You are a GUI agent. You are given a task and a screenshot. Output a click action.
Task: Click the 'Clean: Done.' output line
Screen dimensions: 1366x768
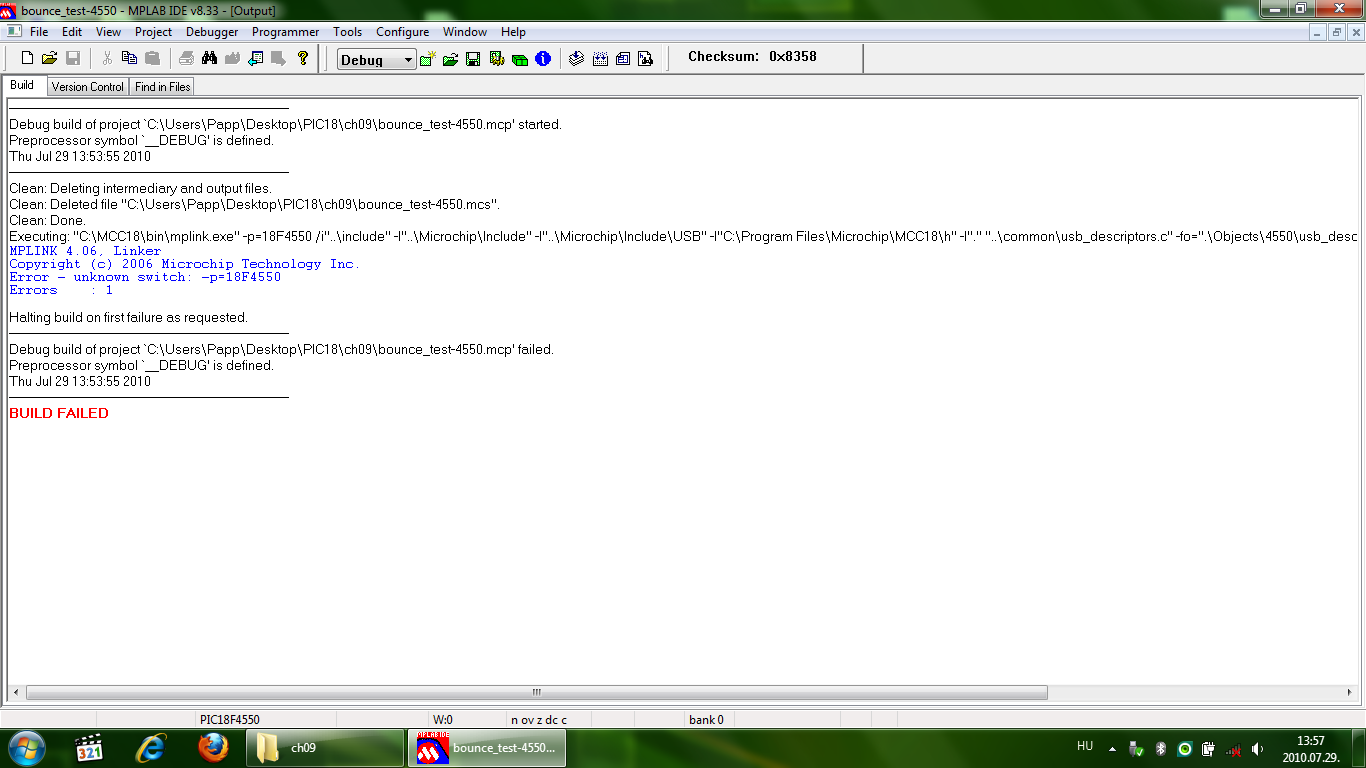tap(47, 220)
